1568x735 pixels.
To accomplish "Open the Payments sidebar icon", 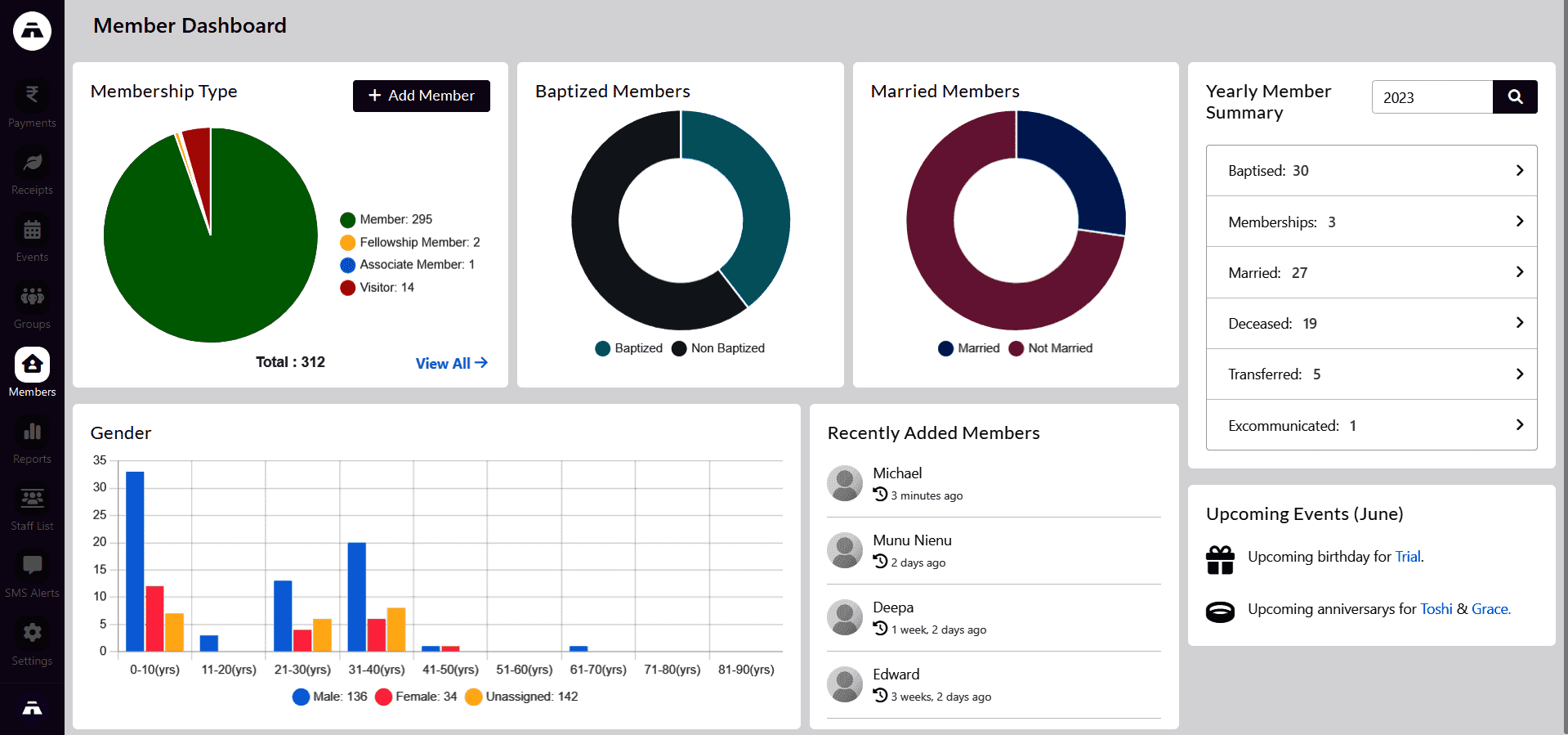I will 32,96.
